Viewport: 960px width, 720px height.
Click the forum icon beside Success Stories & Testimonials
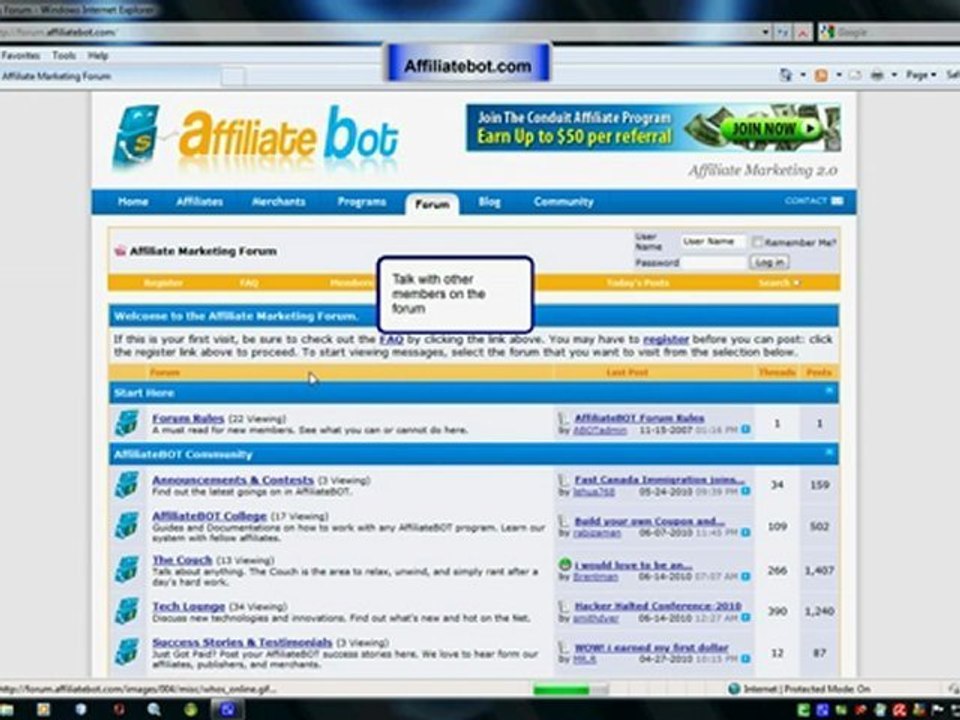pos(127,652)
